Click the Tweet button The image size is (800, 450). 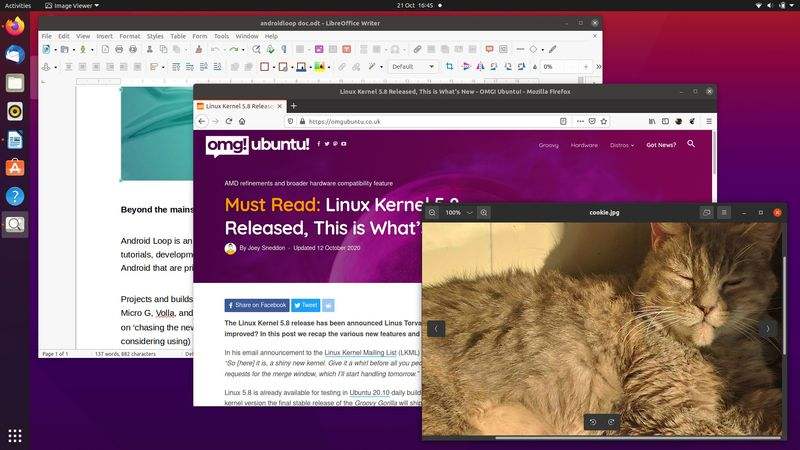[x=306, y=305]
